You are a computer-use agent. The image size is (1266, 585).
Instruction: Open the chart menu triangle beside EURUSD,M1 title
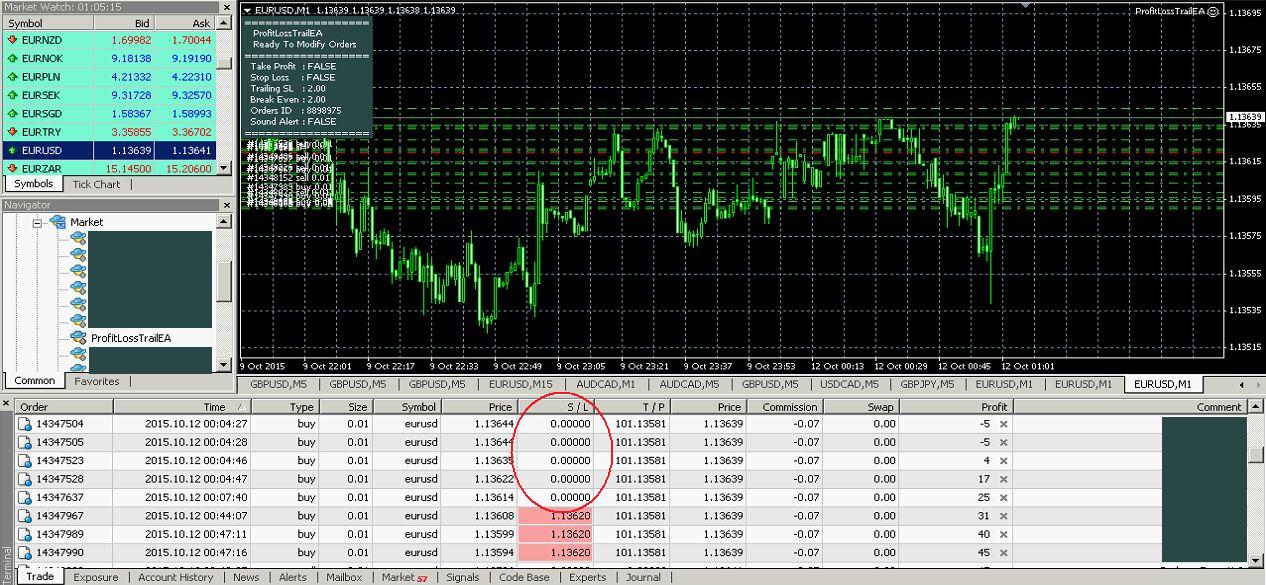click(x=248, y=11)
